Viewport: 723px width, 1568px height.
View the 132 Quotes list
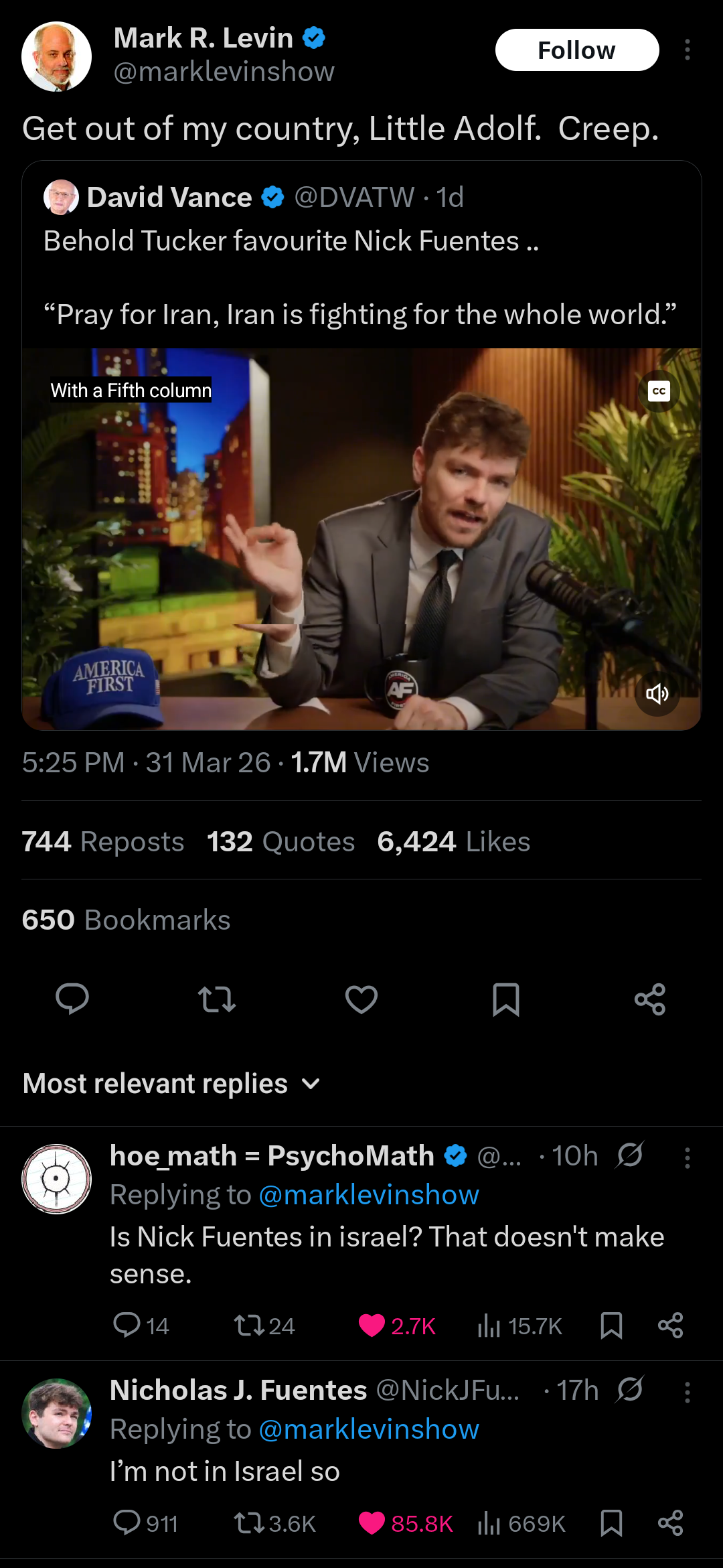coord(281,841)
